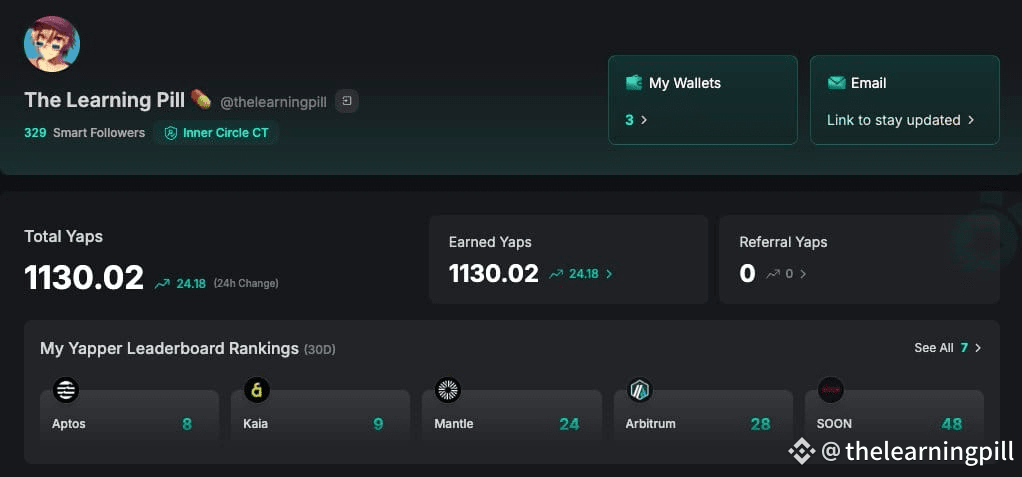Click the Total Yaps trend arrow icon
The height and width of the screenshot is (477, 1022).
point(162,284)
